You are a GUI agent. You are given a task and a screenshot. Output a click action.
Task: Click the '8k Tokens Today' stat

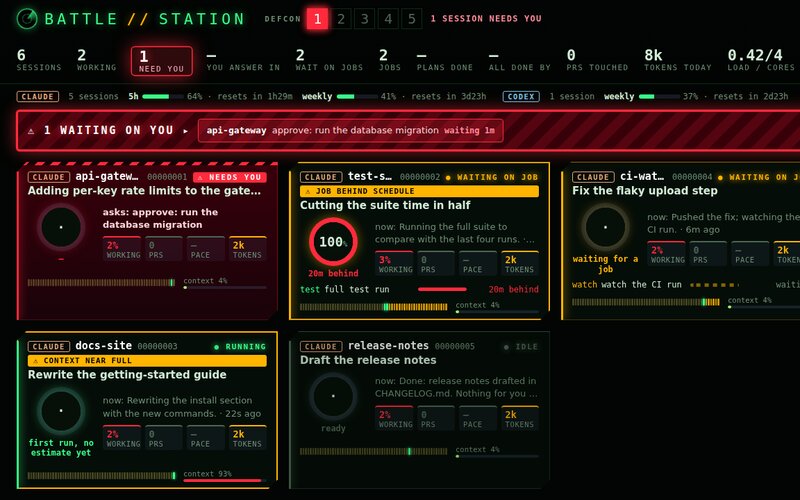coord(678,60)
